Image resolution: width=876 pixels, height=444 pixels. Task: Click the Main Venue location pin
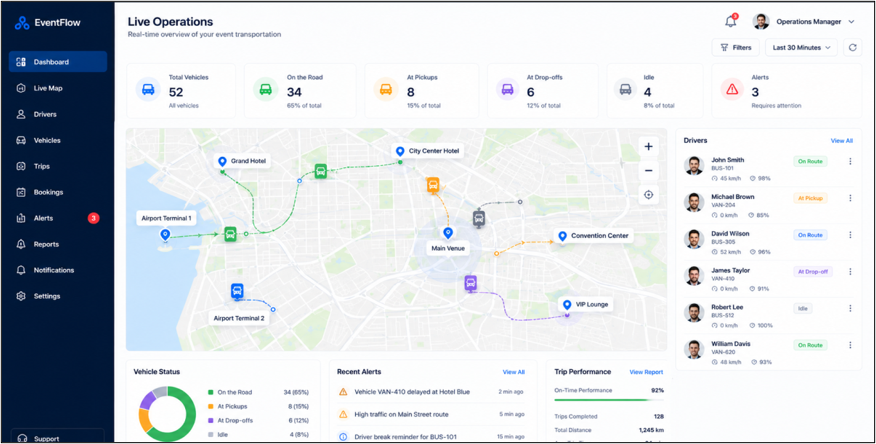(447, 233)
